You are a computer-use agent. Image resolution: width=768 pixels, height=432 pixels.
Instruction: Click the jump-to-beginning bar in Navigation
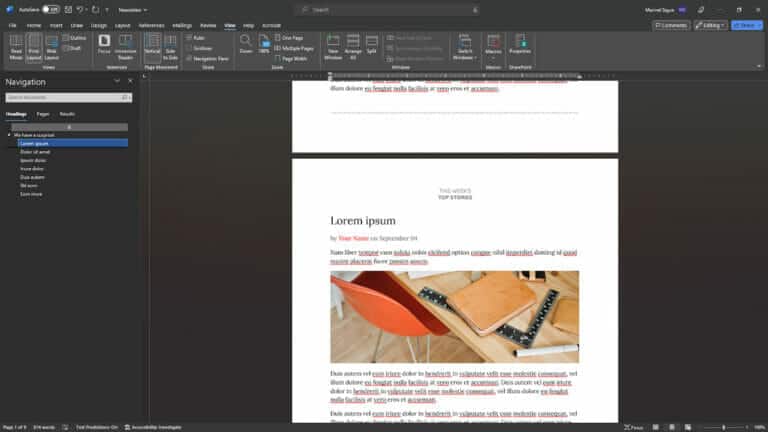[x=70, y=127]
